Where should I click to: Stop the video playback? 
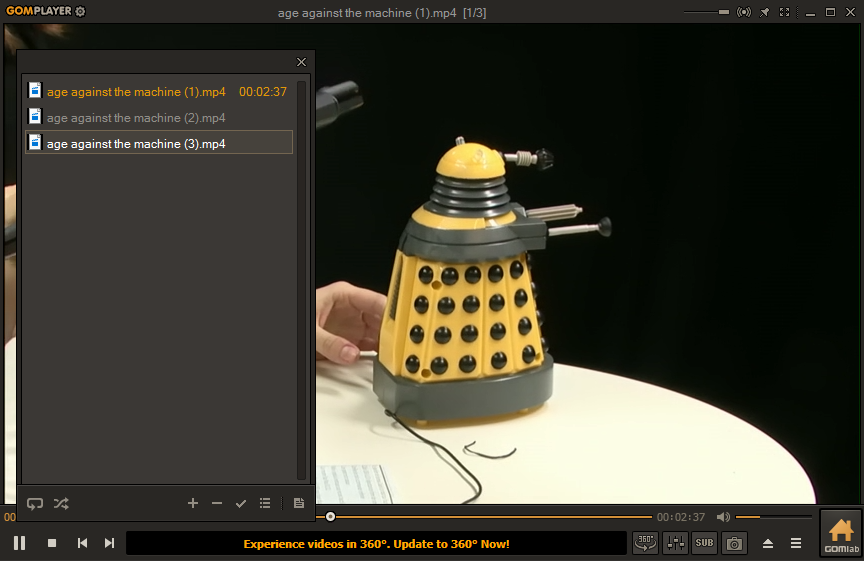click(x=52, y=543)
